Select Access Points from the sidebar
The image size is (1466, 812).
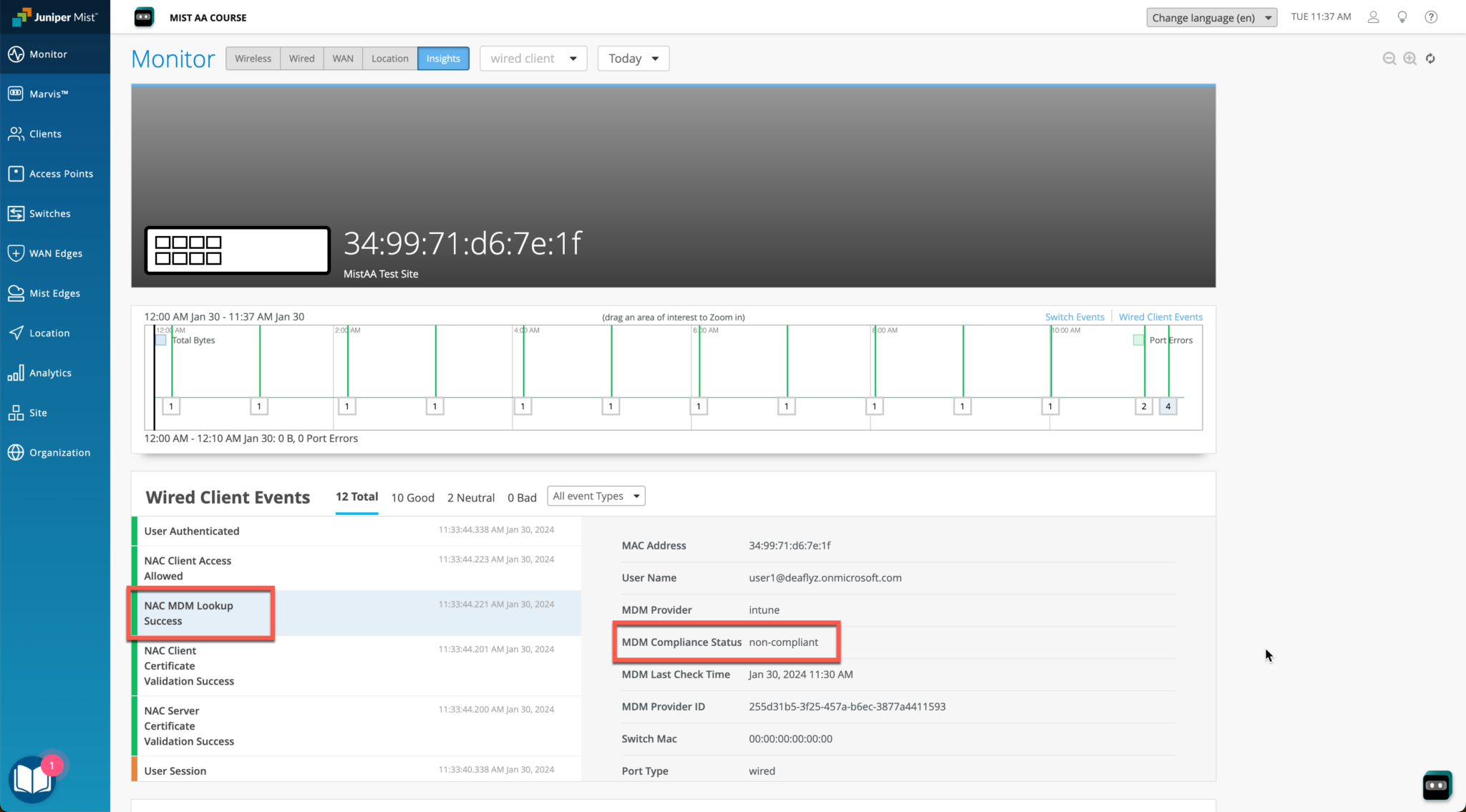pos(61,173)
